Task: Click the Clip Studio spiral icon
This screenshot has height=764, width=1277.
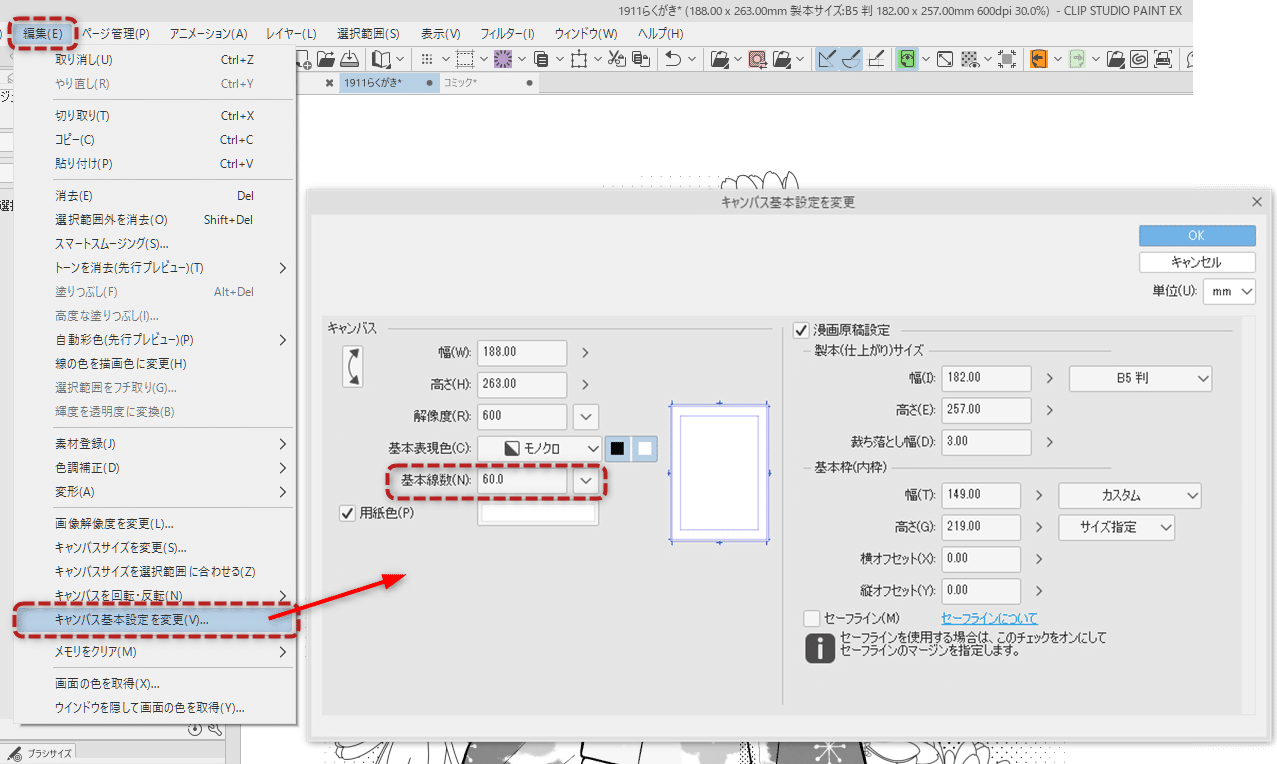Action: coord(1139,59)
